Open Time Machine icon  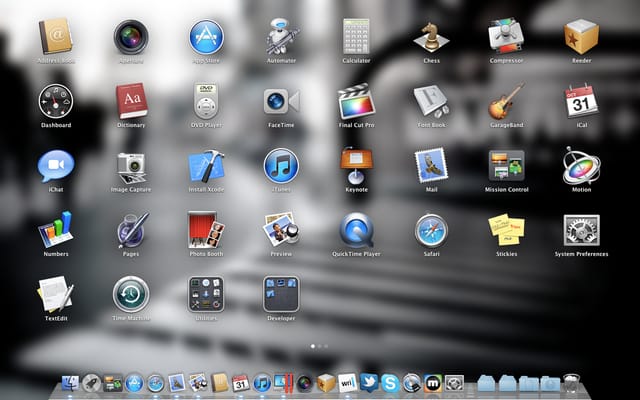(x=131, y=294)
